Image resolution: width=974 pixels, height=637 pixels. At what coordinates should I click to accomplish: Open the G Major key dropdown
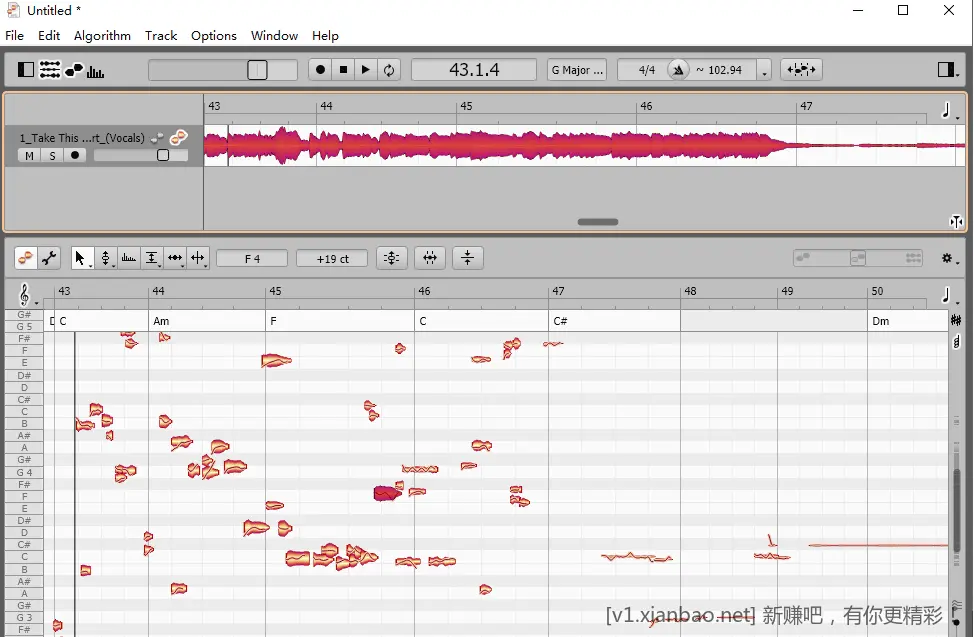click(576, 69)
